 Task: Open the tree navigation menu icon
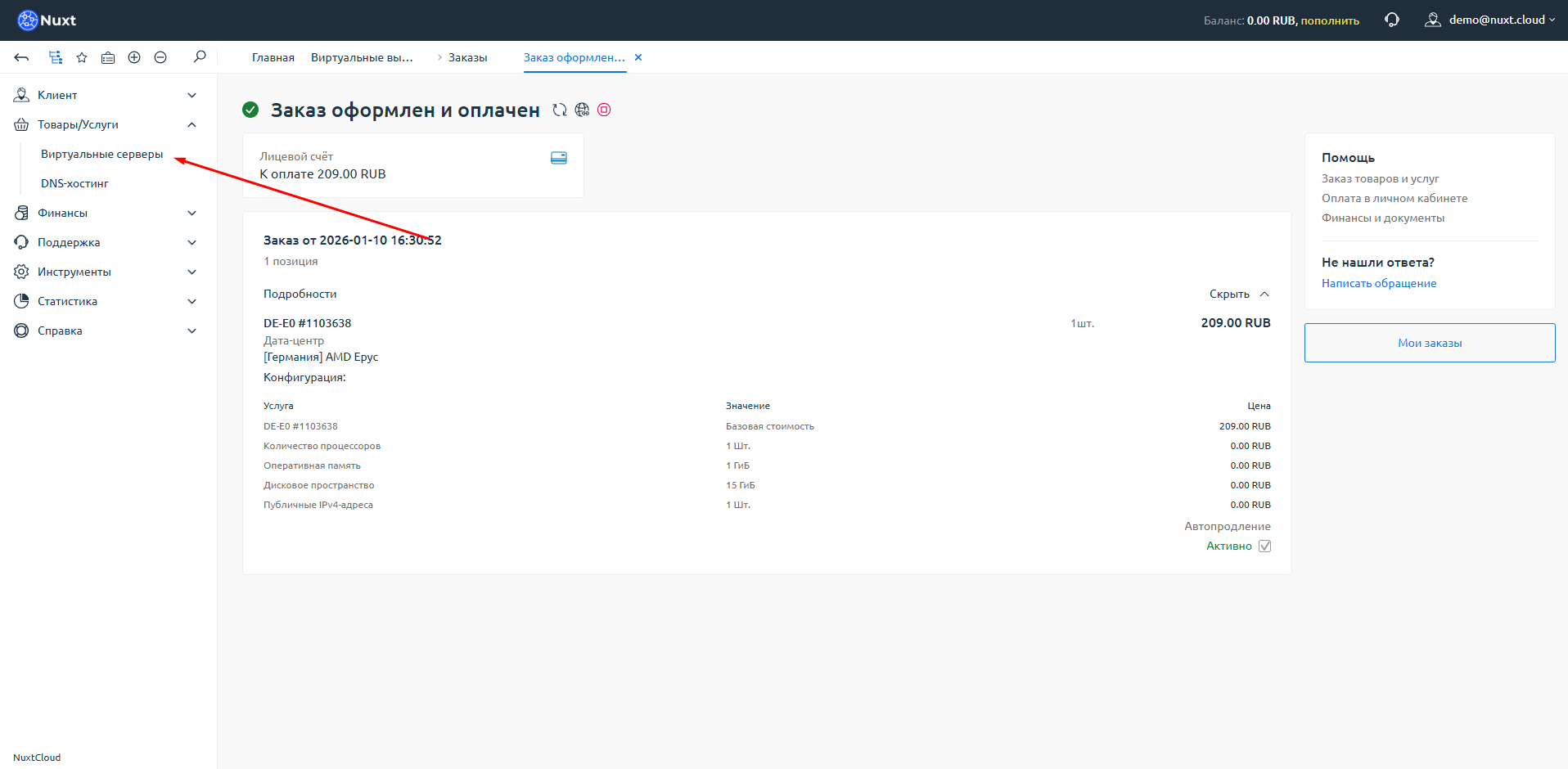pyautogui.click(x=54, y=57)
